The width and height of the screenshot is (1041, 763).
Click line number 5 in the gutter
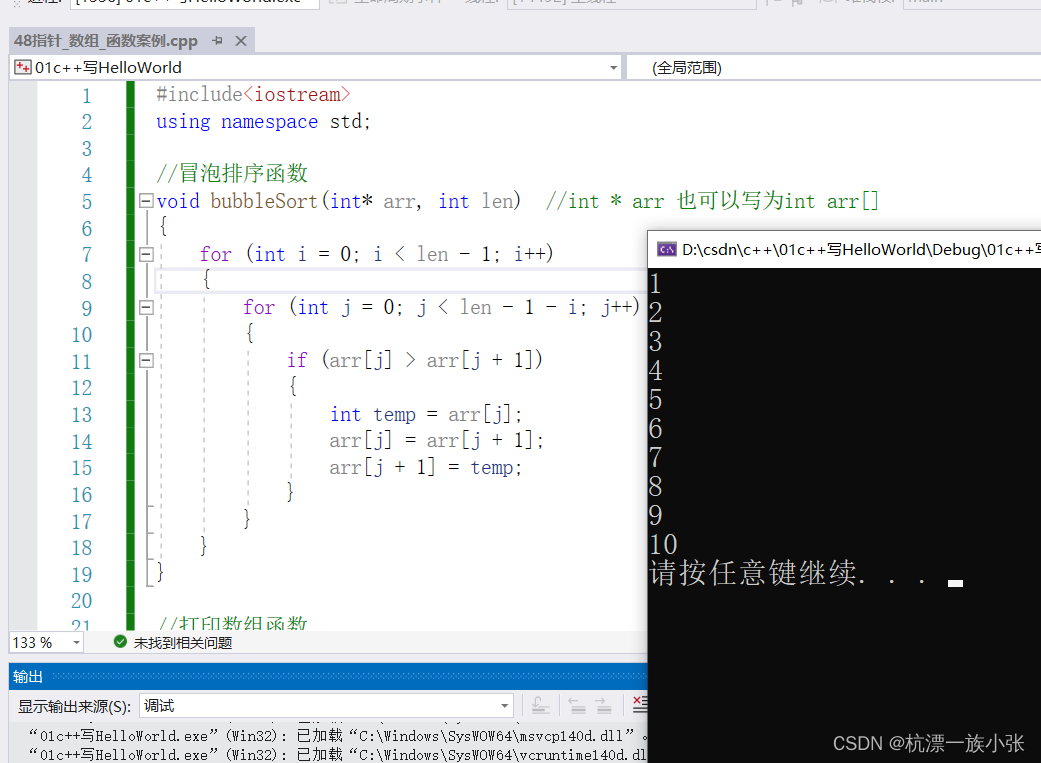[x=86, y=202]
